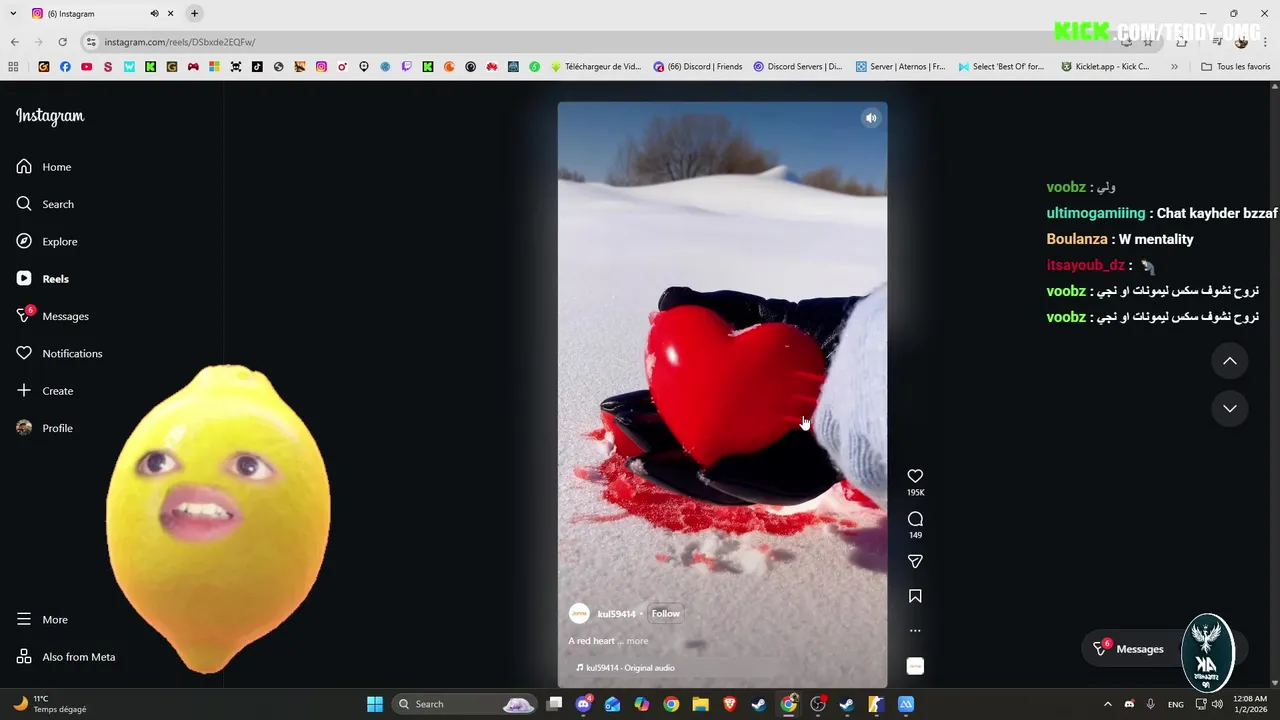
Task: Expand the caption with 'more'
Action: pyautogui.click(x=637, y=641)
